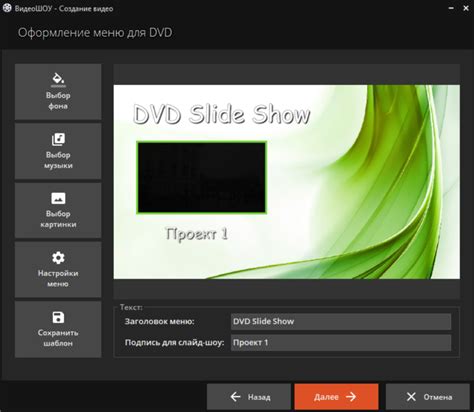The image size is (474, 412).
Task: Click the floppy disk save template icon
Action: pos(58,317)
